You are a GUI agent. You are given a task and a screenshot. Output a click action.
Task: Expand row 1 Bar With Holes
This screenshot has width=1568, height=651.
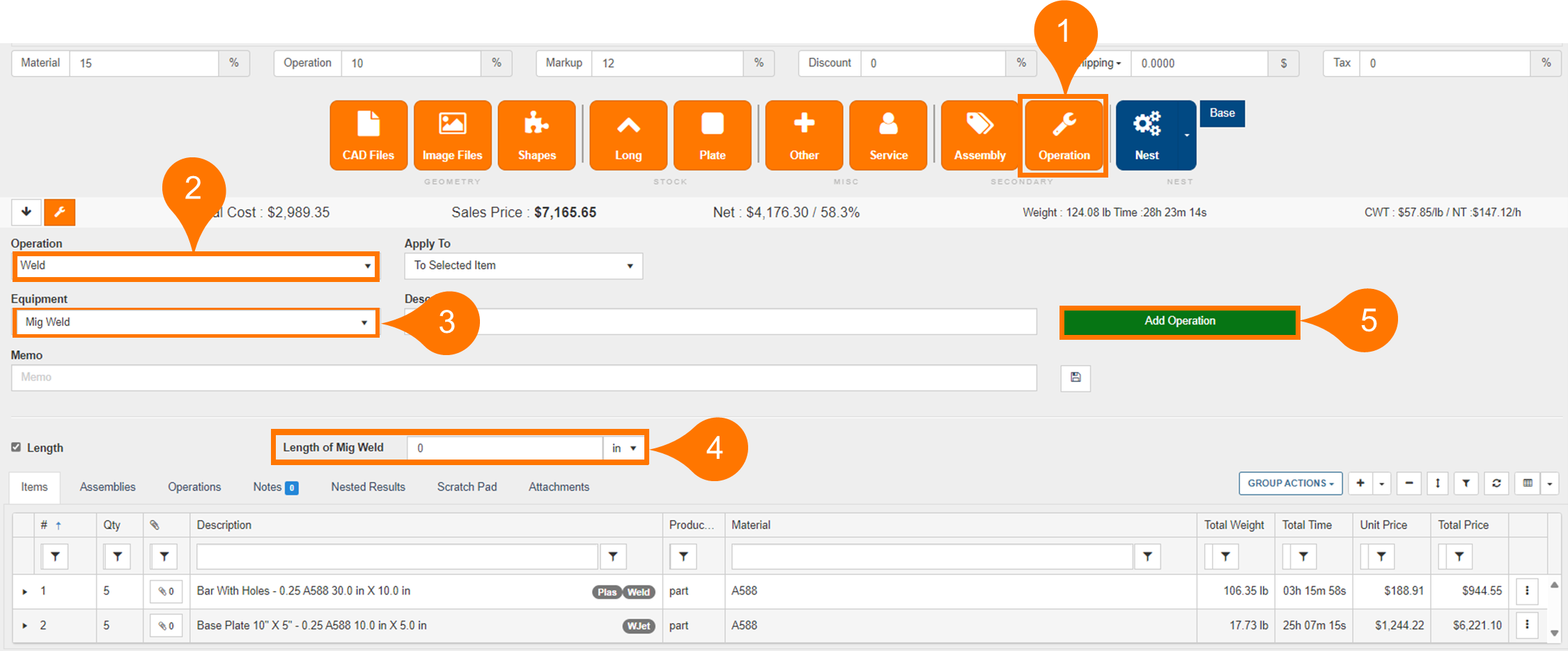(25, 592)
